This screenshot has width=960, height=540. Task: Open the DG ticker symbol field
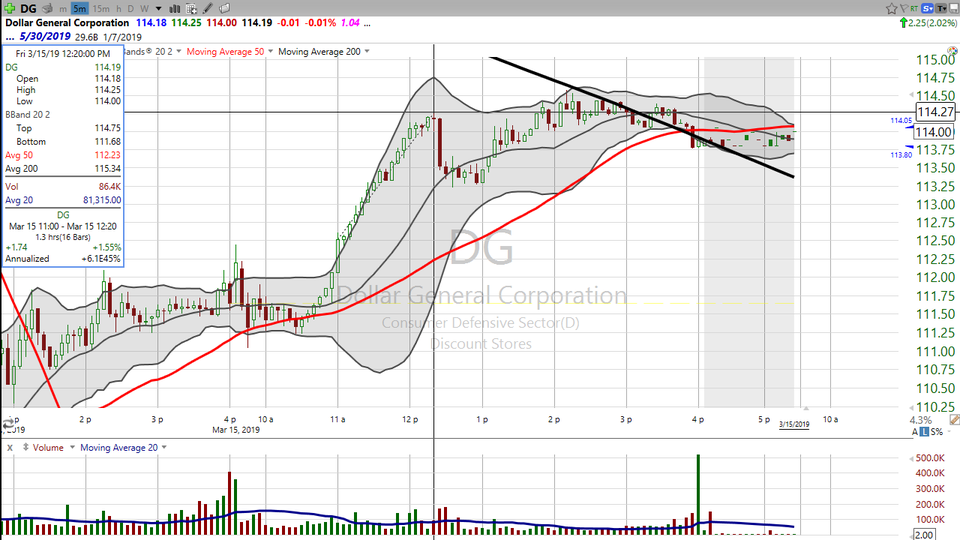coord(28,9)
